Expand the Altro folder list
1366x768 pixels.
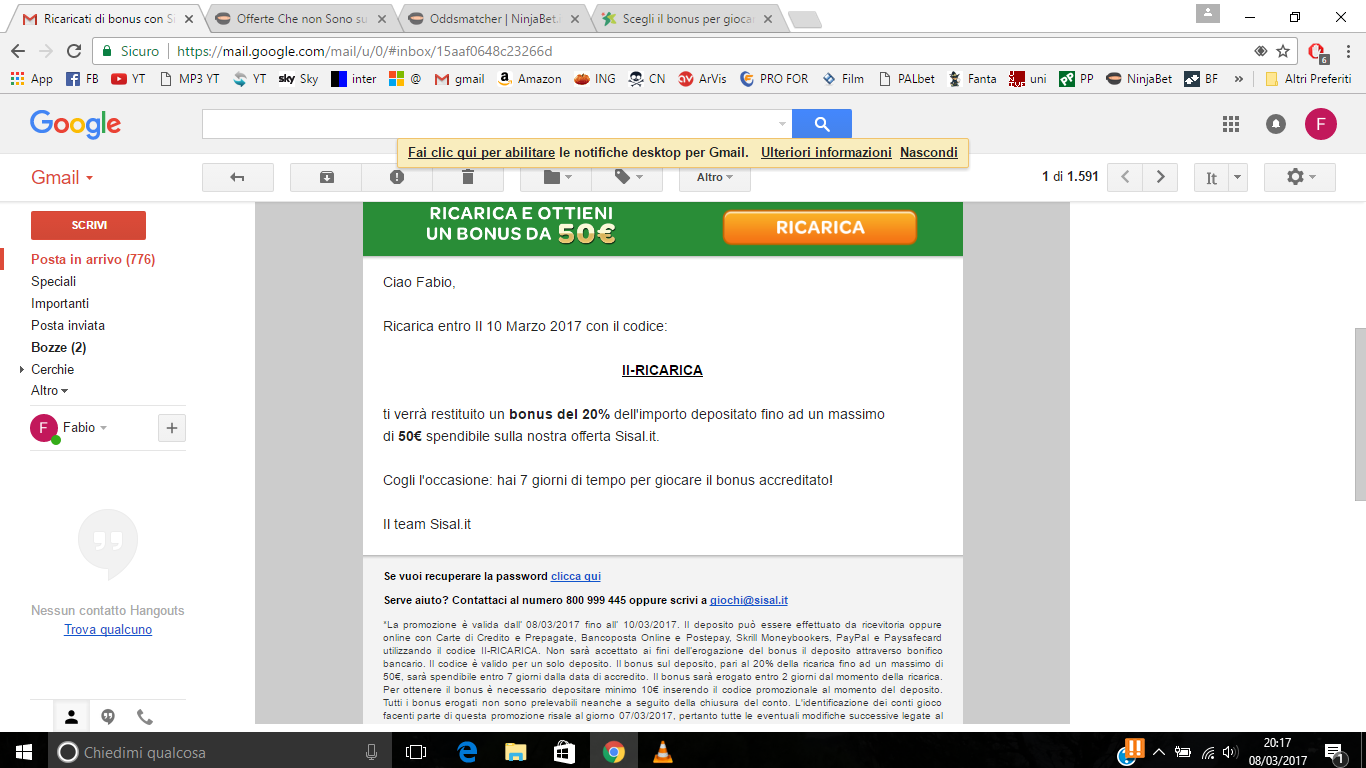[x=50, y=391]
